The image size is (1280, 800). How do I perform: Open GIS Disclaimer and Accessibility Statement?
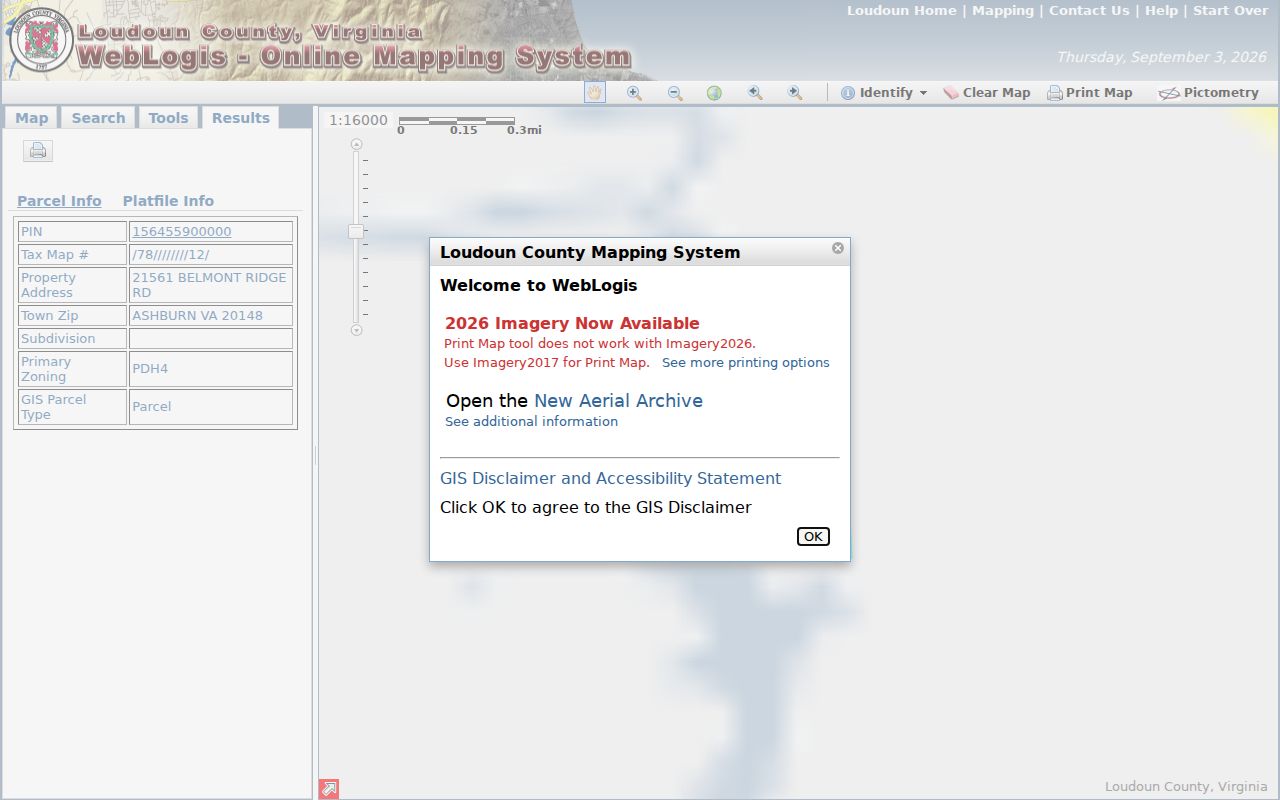(x=610, y=479)
